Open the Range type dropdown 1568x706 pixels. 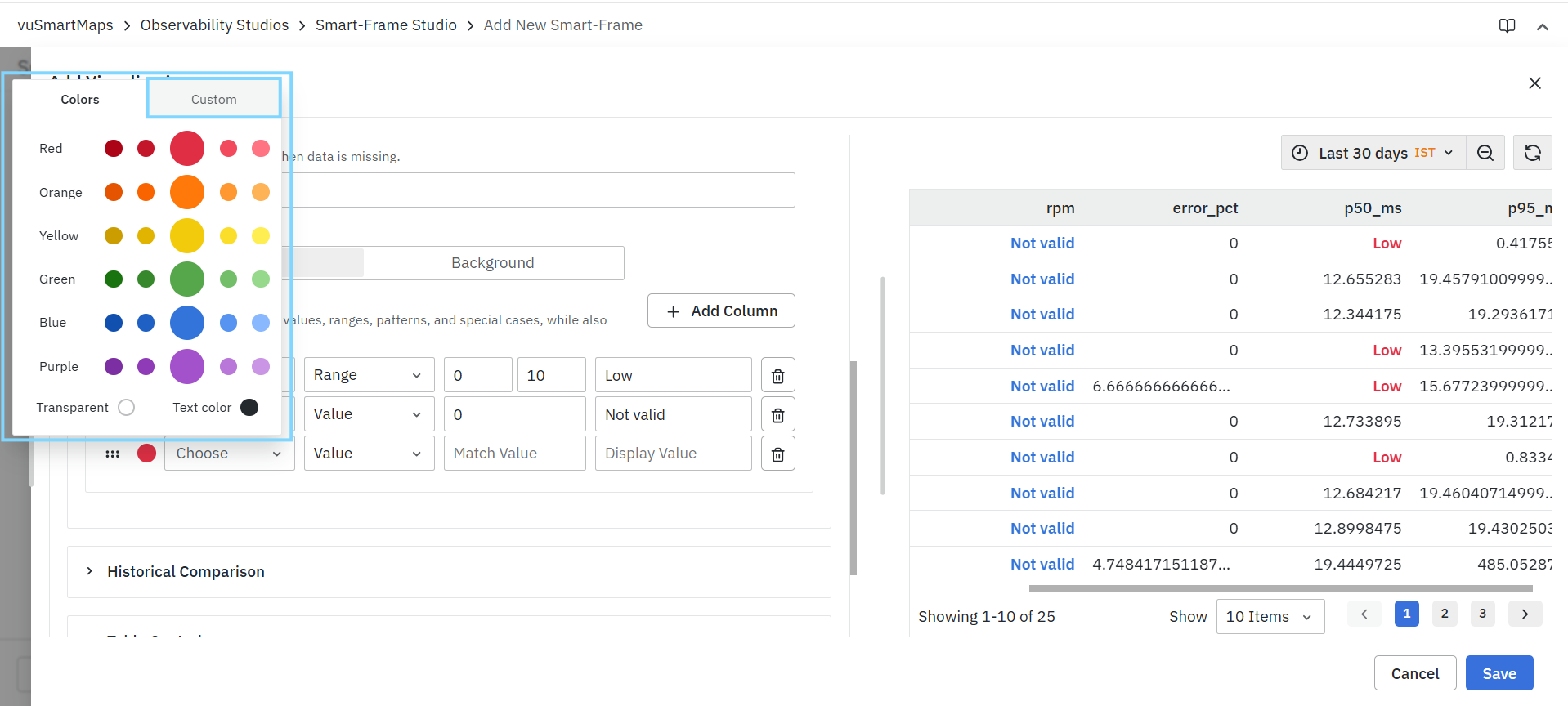coord(369,375)
